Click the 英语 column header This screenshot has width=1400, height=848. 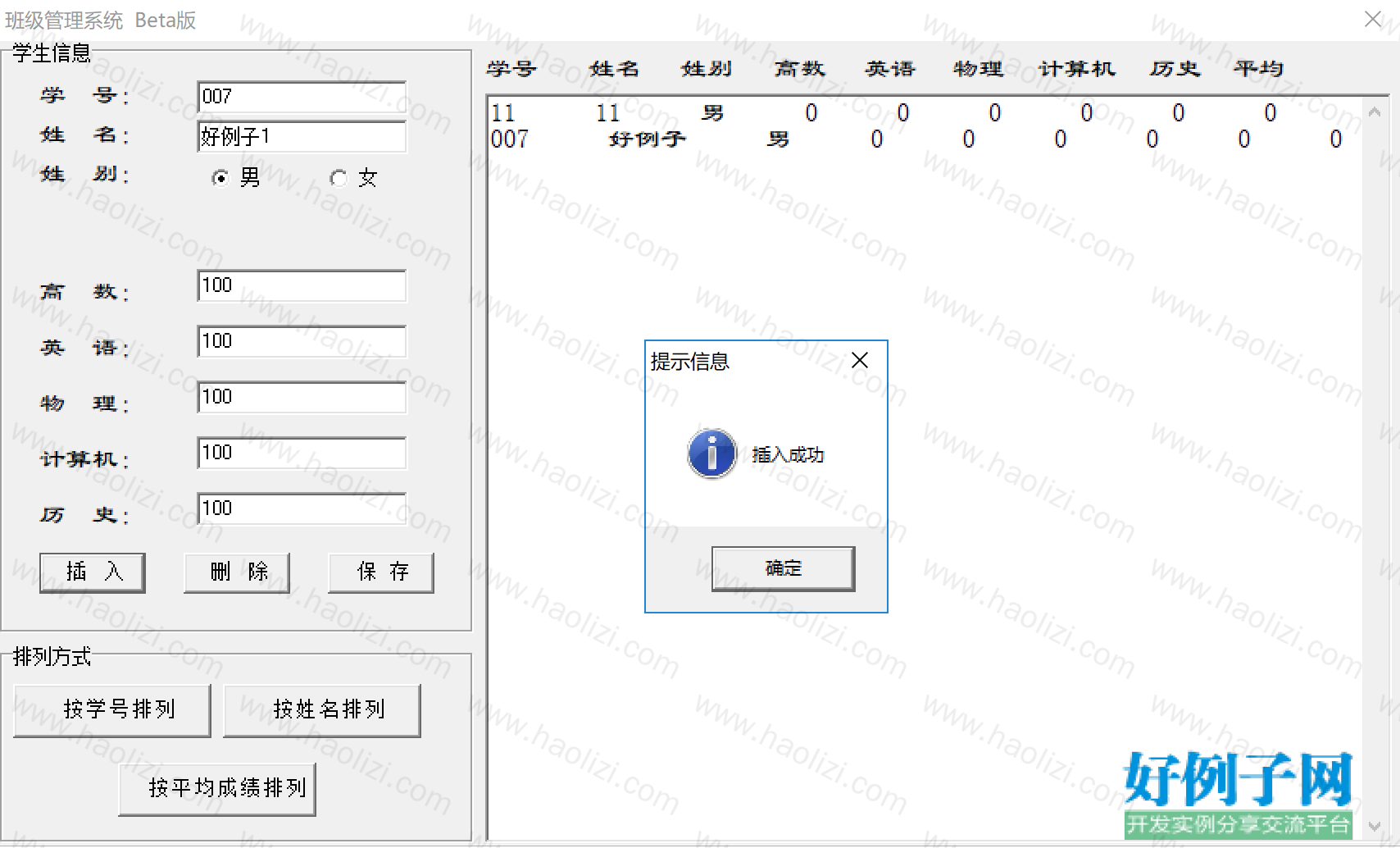coord(890,69)
